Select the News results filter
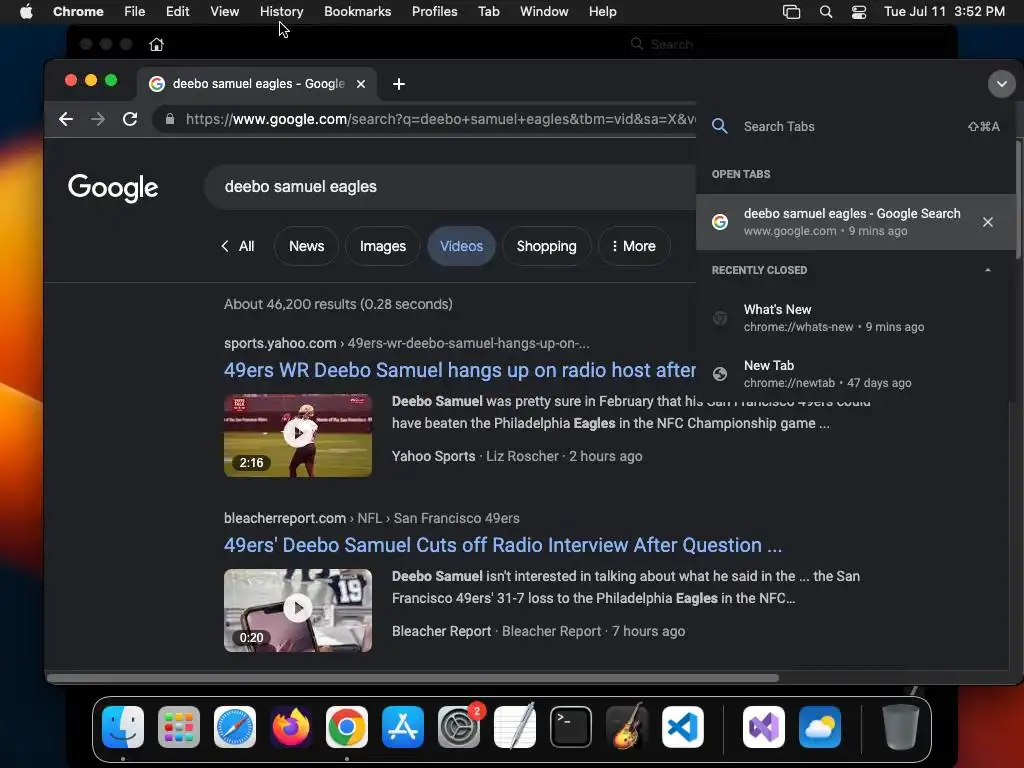 pyautogui.click(x=306, y=246)
